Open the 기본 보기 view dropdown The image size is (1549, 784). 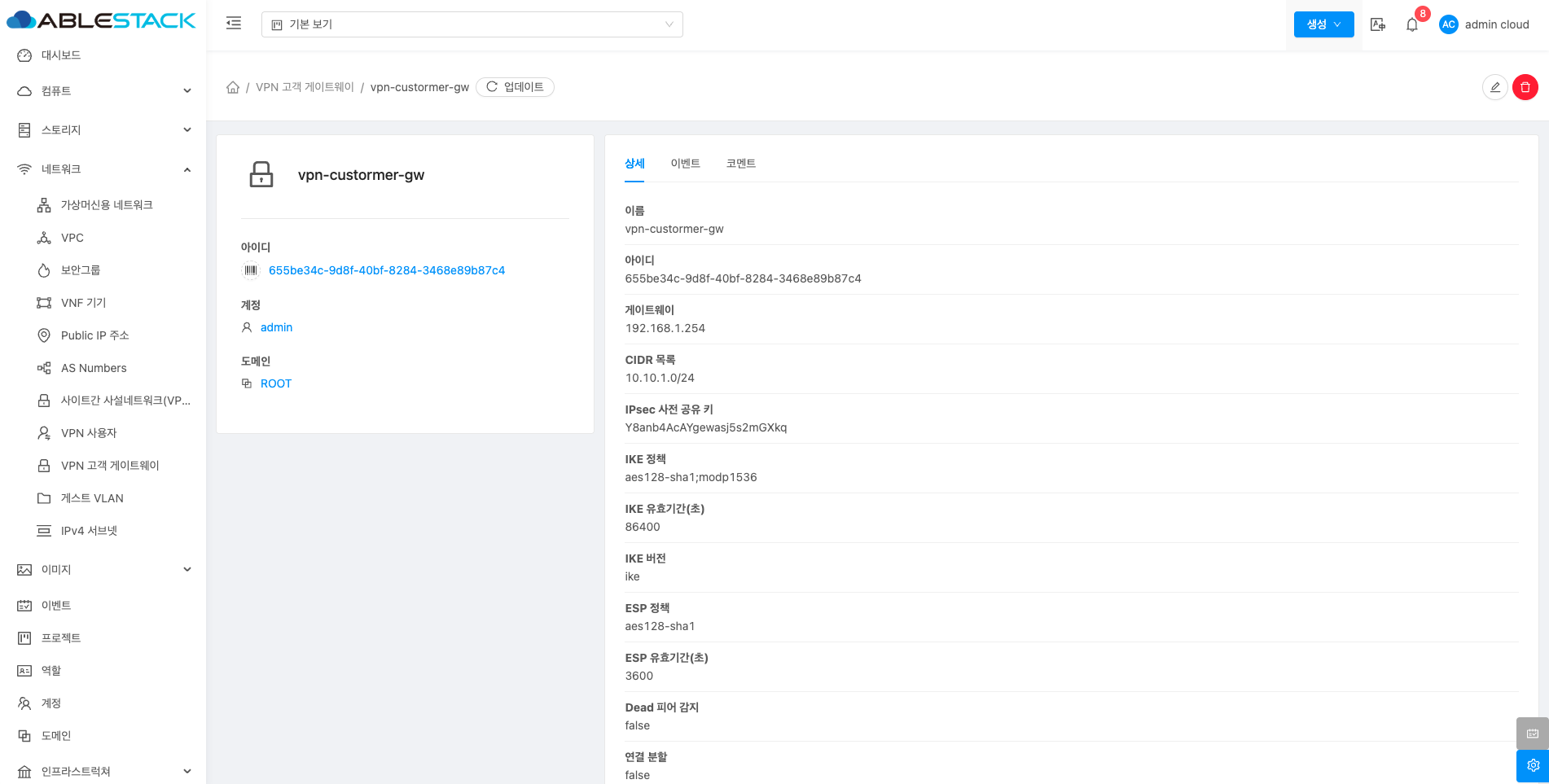pos(472,24)
